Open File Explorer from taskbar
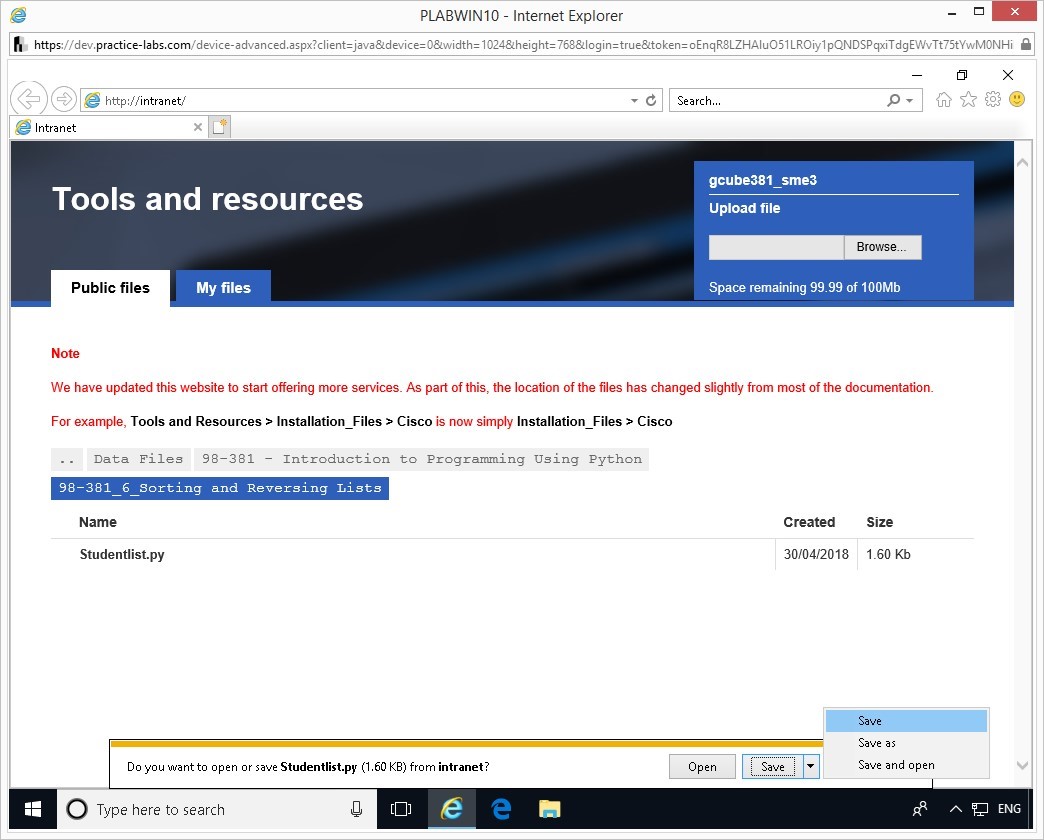 point(548,809)
